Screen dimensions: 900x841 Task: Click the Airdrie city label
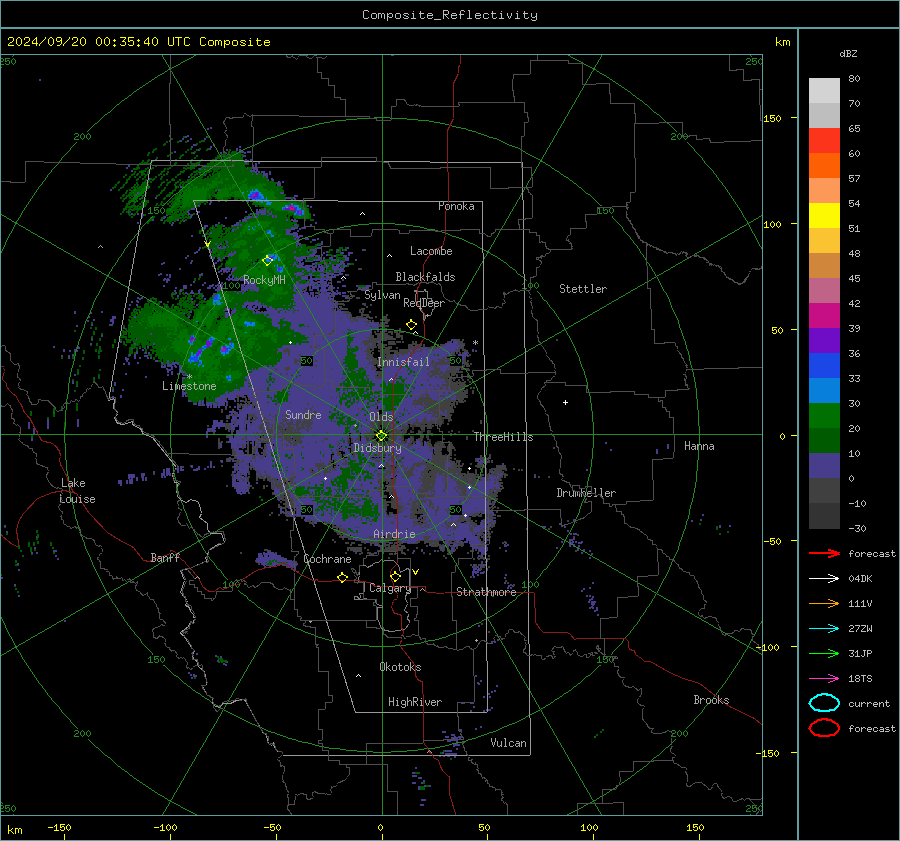coord(394,534)
